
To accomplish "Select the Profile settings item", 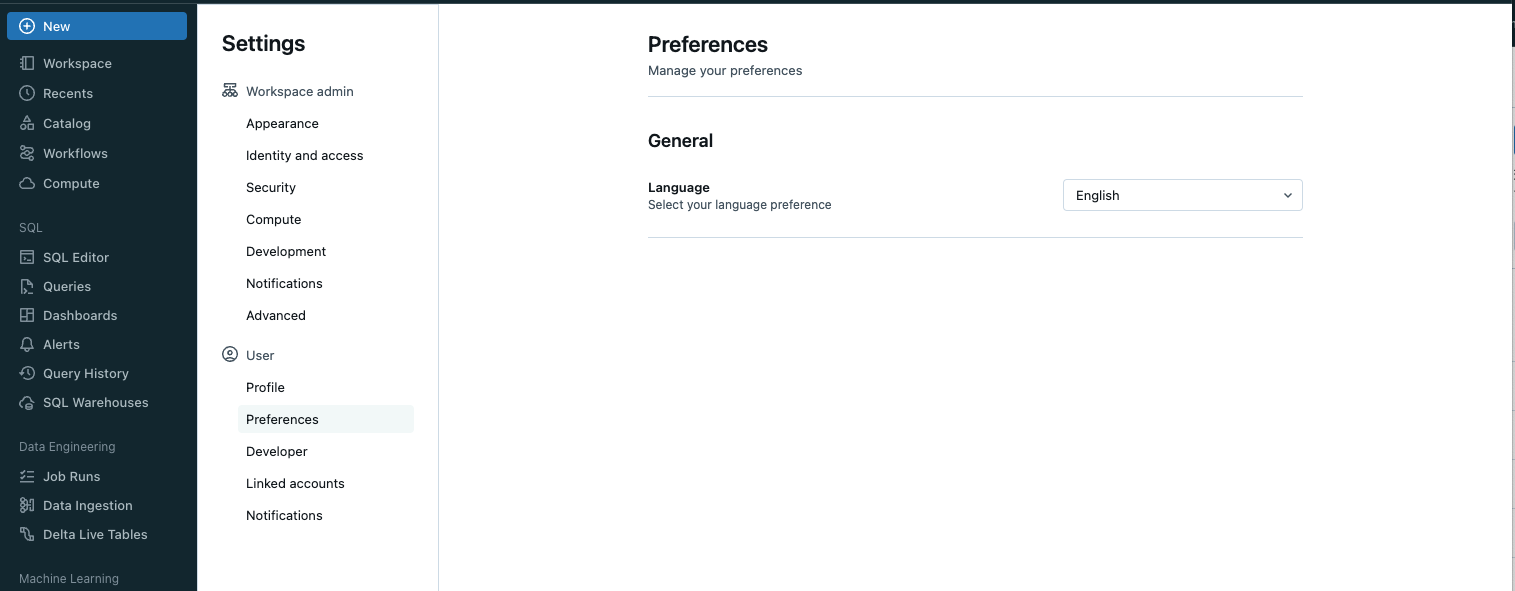I will click(x=265, y=387).
